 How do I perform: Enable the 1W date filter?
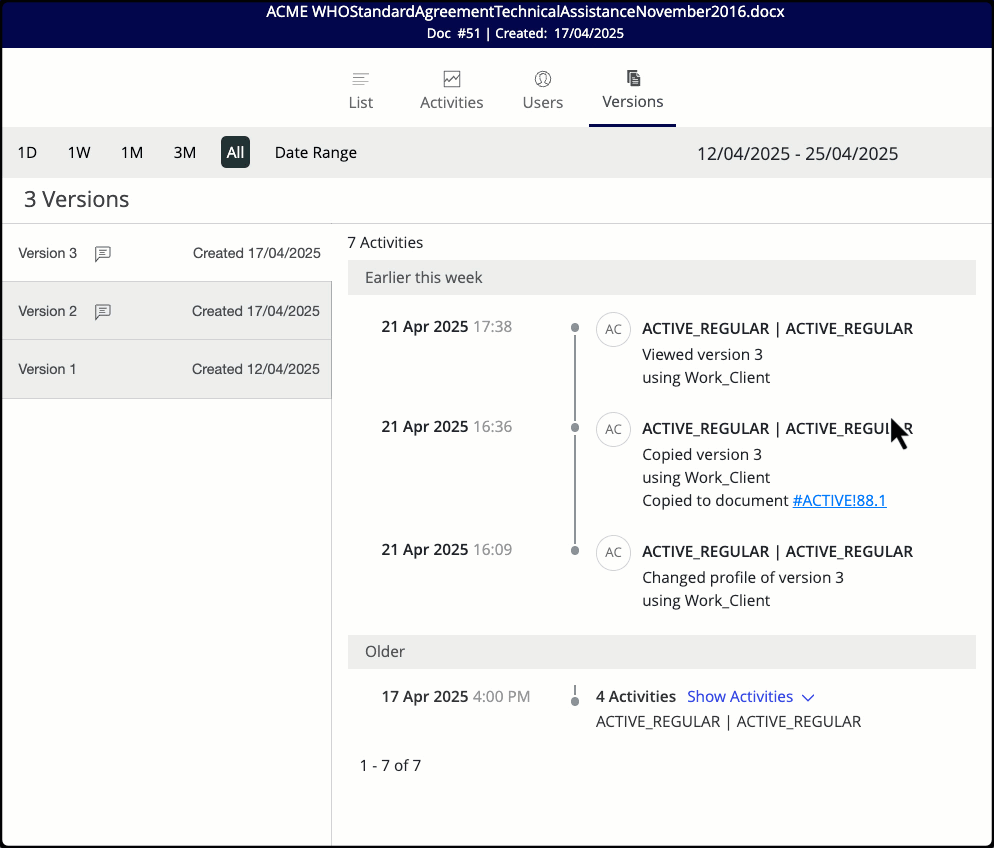78,152
